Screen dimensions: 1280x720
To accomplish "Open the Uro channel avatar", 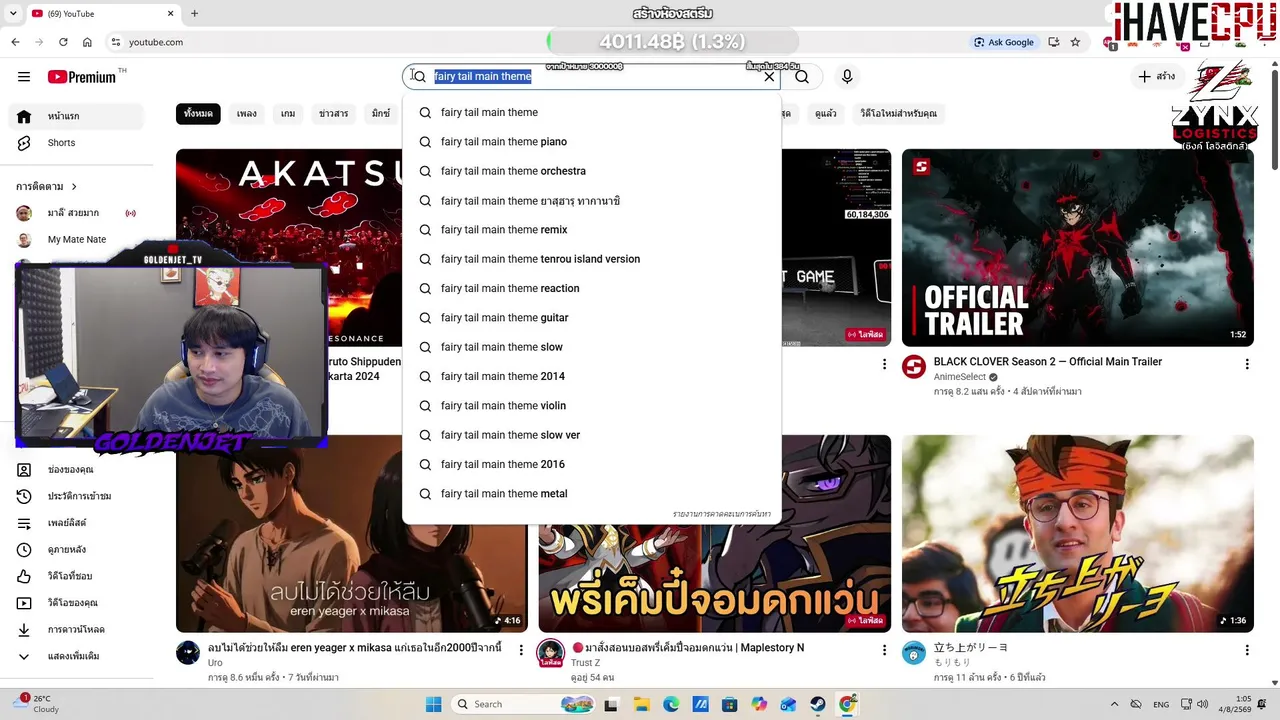I will tap(188, 653).
